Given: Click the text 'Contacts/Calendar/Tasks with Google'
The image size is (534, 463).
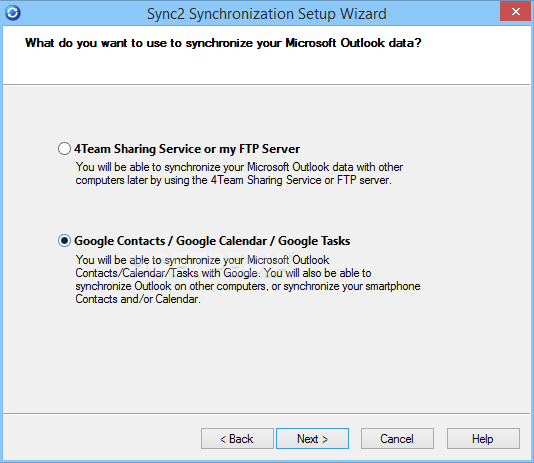Looking at the screenshot, I should point(166,273).
